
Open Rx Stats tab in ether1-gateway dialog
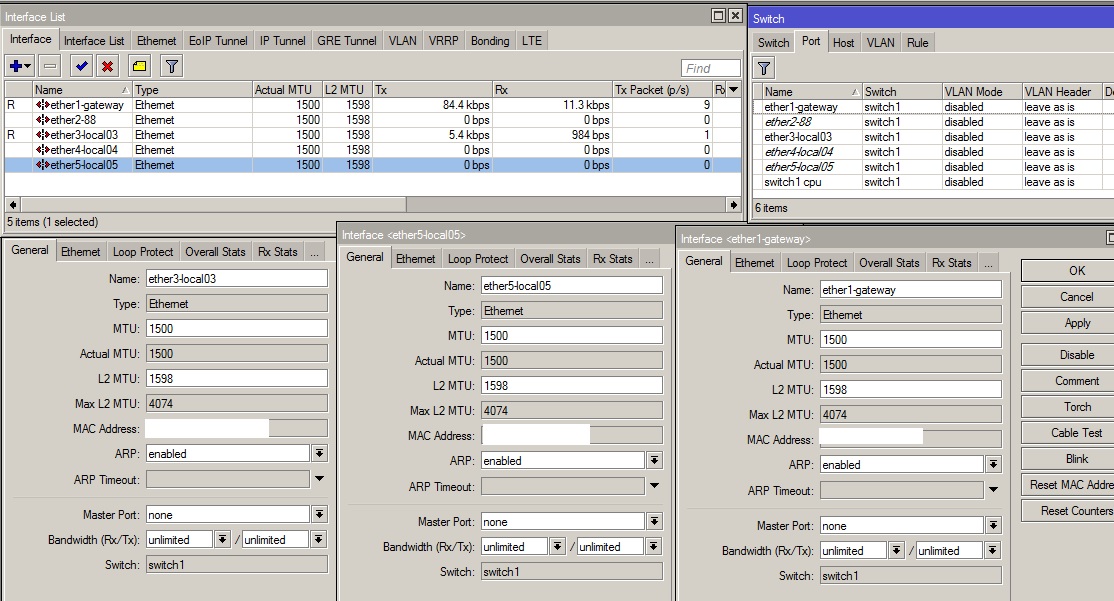point(951,263)
